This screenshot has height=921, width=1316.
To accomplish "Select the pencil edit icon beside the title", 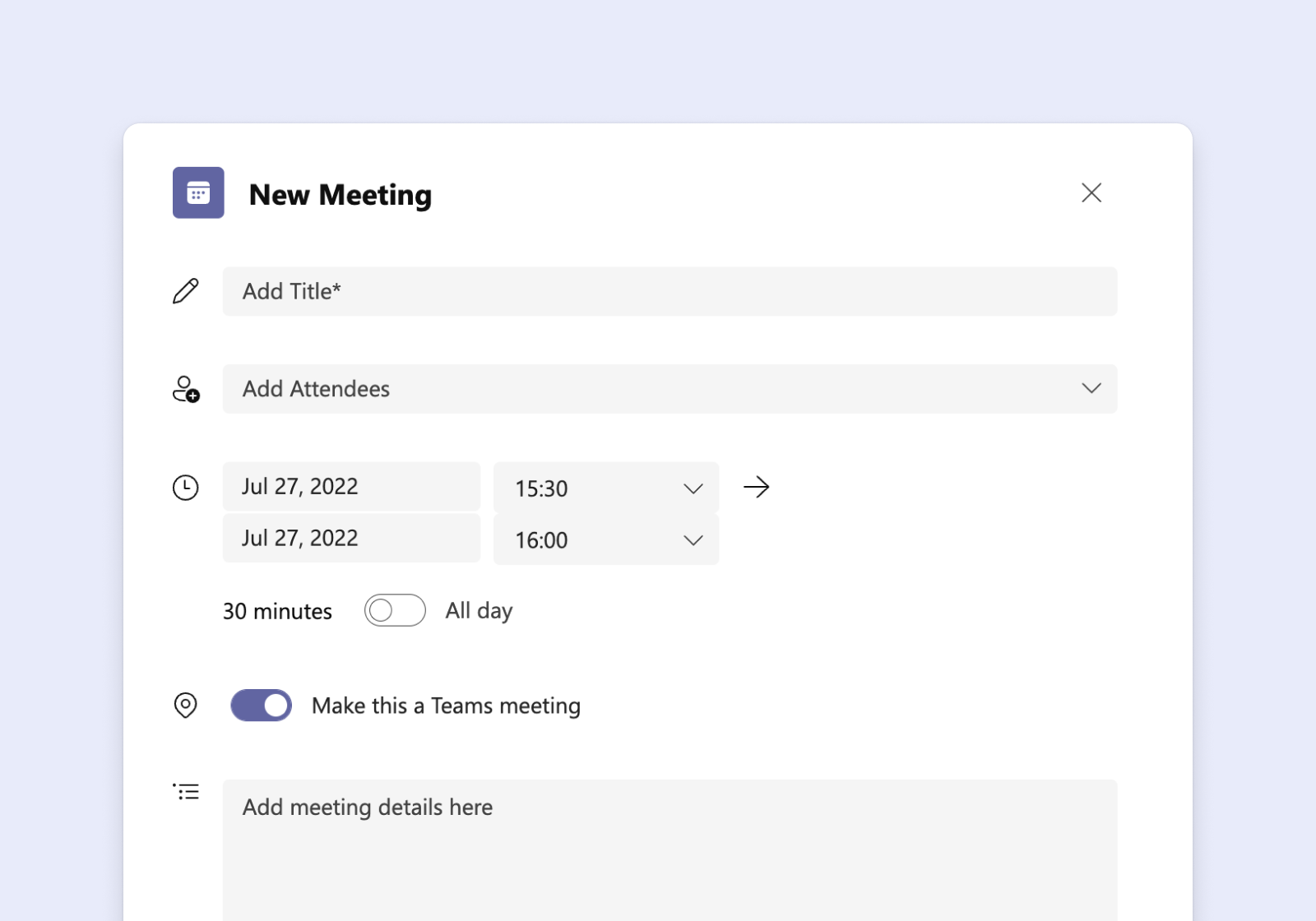I will coord(186,291).
